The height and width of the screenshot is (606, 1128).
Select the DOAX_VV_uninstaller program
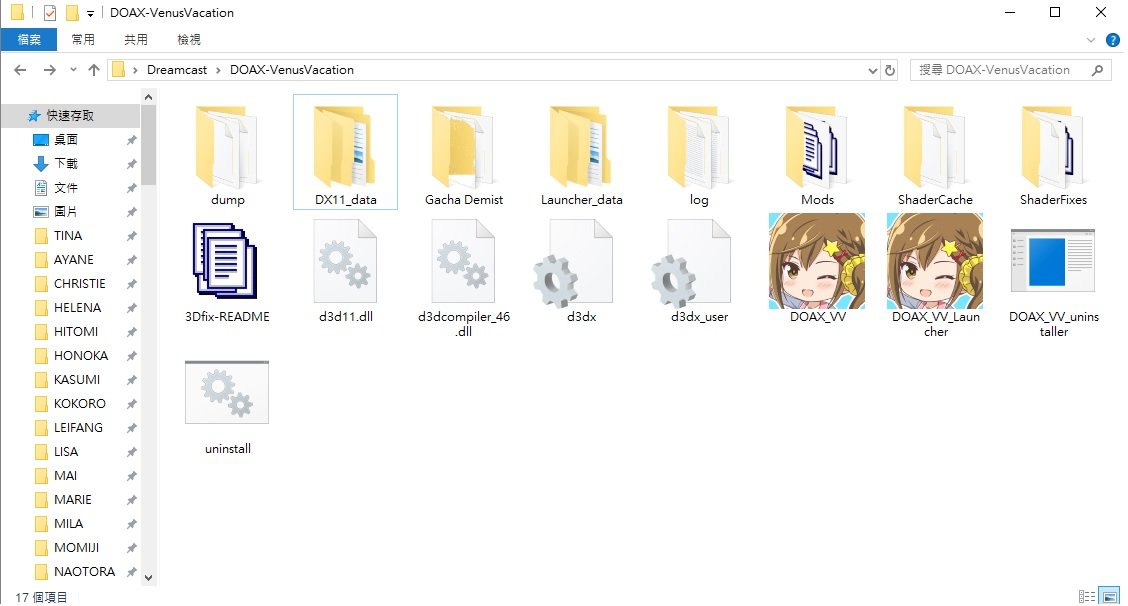pos(1053,281)
